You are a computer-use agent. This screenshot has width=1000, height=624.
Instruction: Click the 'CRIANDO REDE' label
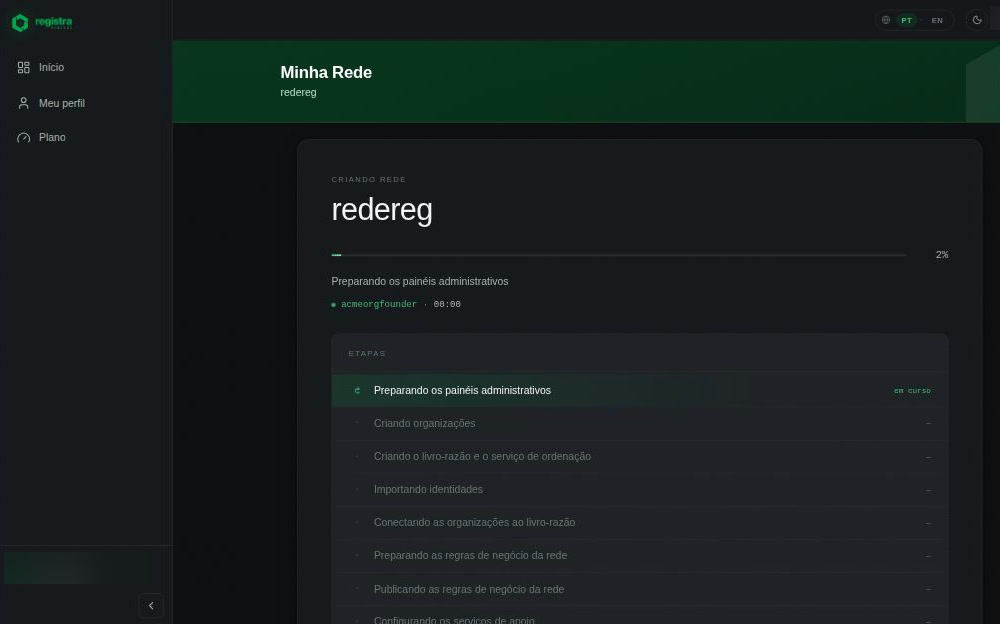point(369,180)
